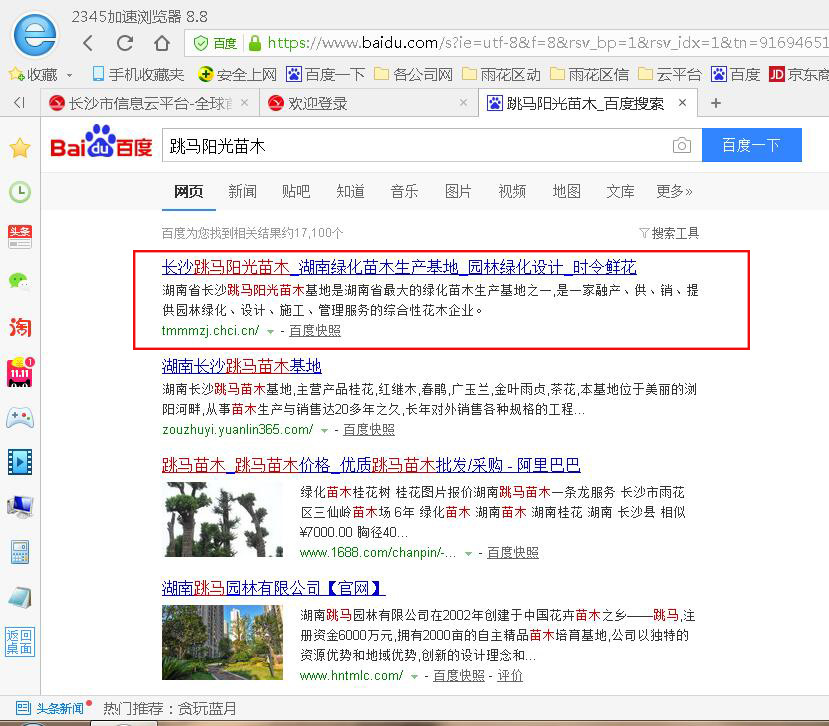The height and width of the screenshot is (726, 829).
Task: Open the 阿里巴巴 跳马苗木价格 result link
Action: tap(371, 465)
